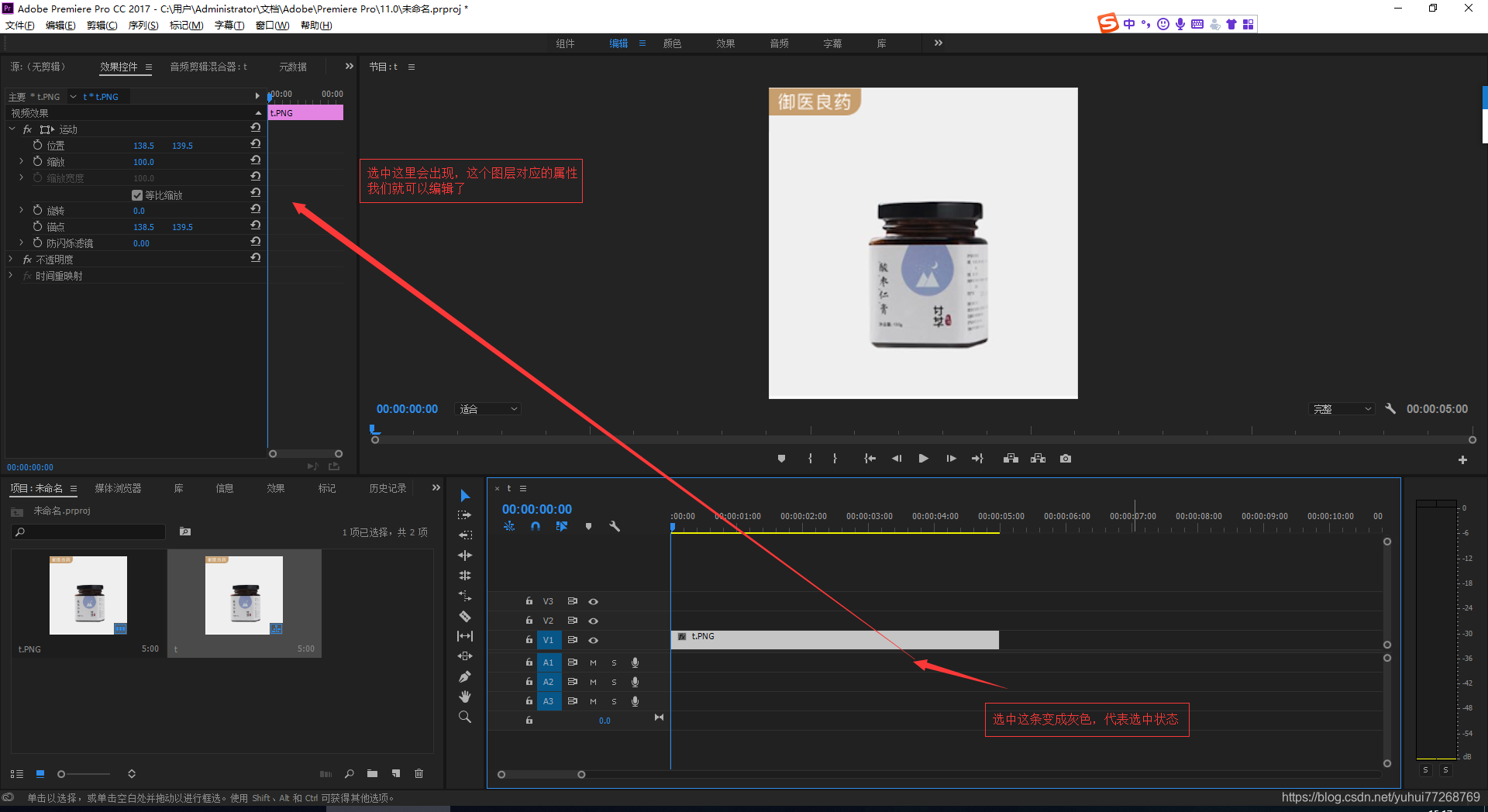Select the Pen tool in the tools panel
This screenshot has width=1488, height=812.
(x=465, y=676)
